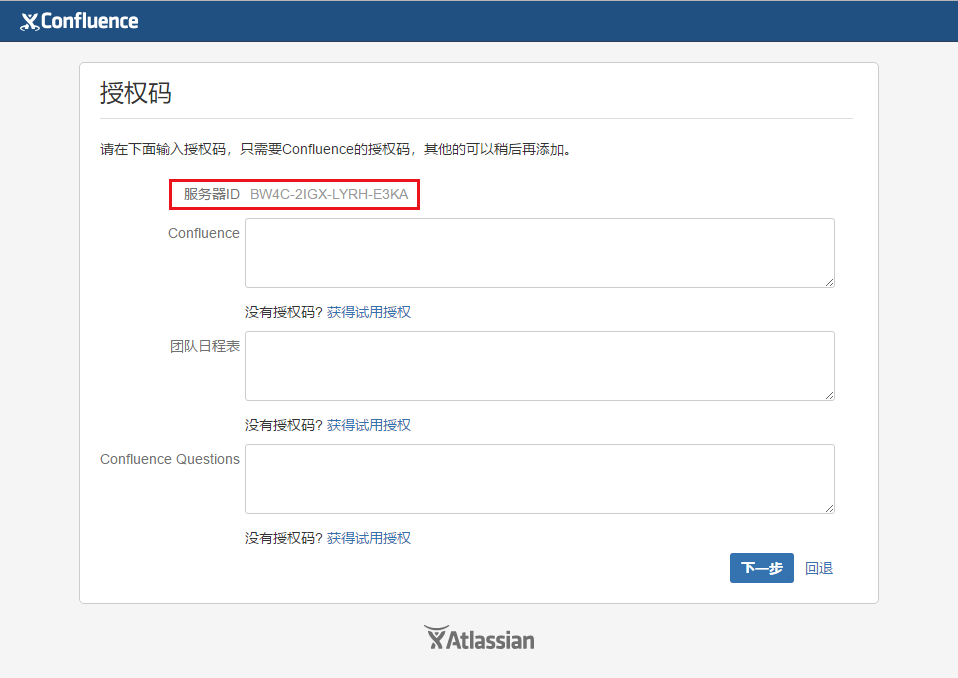Viewport: 958px width, 678px height.
Task: Focus the Confluence license key textarea
Action: point(539,253)
